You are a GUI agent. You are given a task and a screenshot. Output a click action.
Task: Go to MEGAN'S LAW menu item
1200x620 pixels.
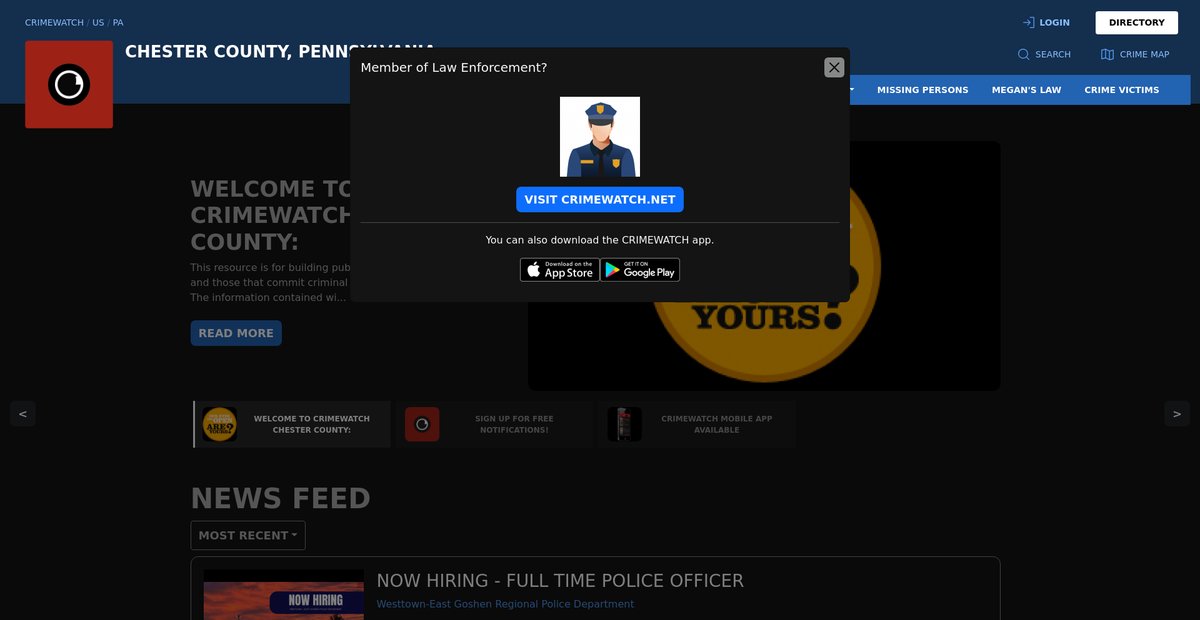[x=1026, y=90]
